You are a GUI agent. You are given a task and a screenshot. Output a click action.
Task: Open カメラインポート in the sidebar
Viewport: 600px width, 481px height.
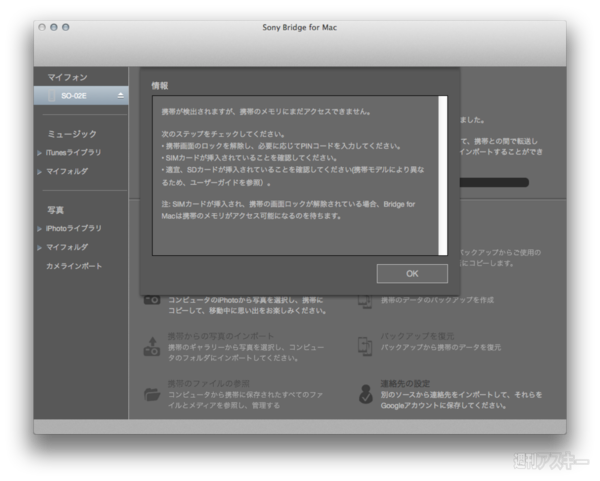[x=74, y=266]
